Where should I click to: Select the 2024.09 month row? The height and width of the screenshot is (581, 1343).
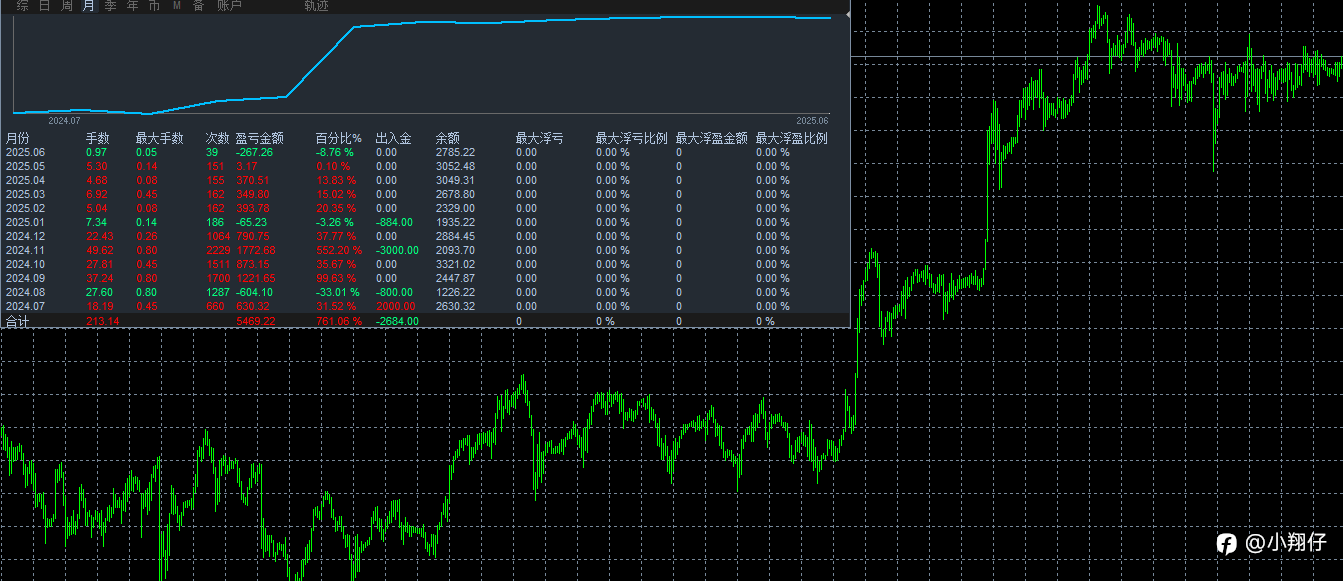click(x=425, y=278)
